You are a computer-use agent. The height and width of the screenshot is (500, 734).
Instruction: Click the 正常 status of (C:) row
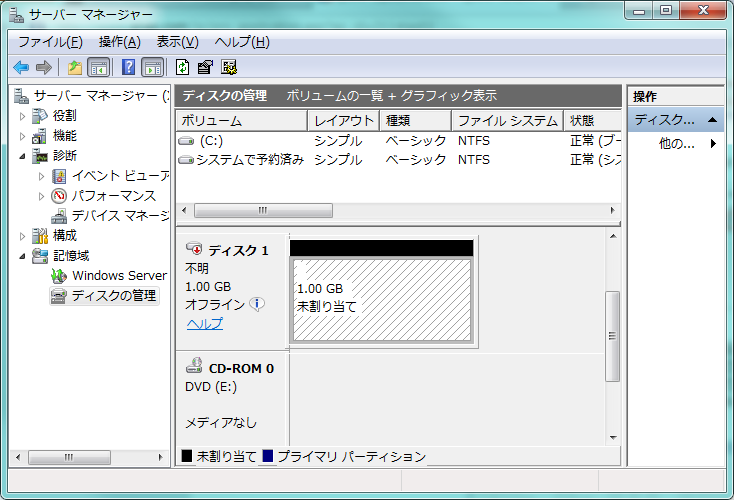(595, 140)
